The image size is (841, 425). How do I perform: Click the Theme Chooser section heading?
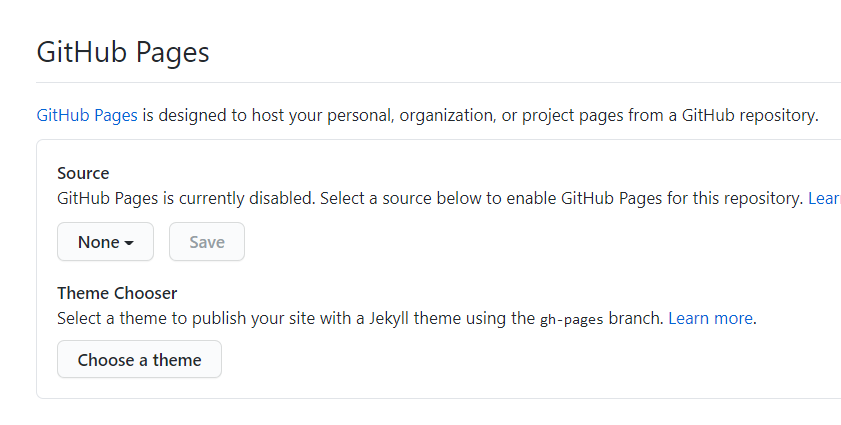[x=117, y=293]
